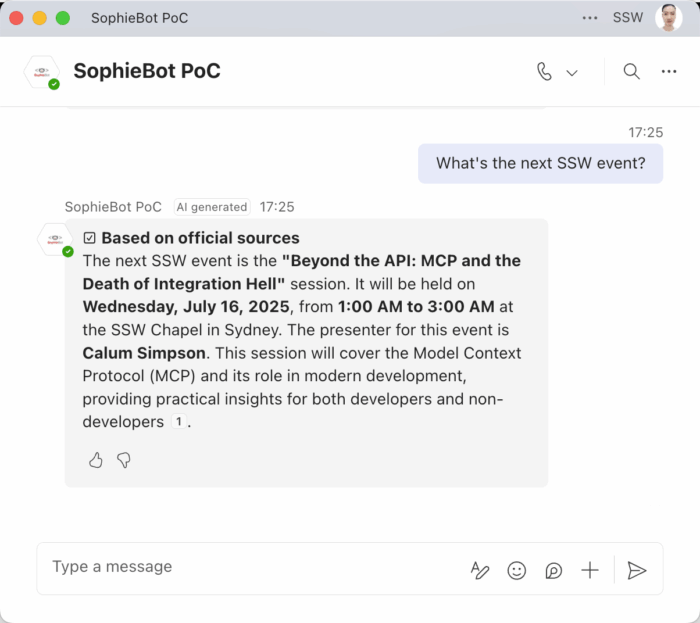Open the plus actions and apps menu

pos(590,570)
